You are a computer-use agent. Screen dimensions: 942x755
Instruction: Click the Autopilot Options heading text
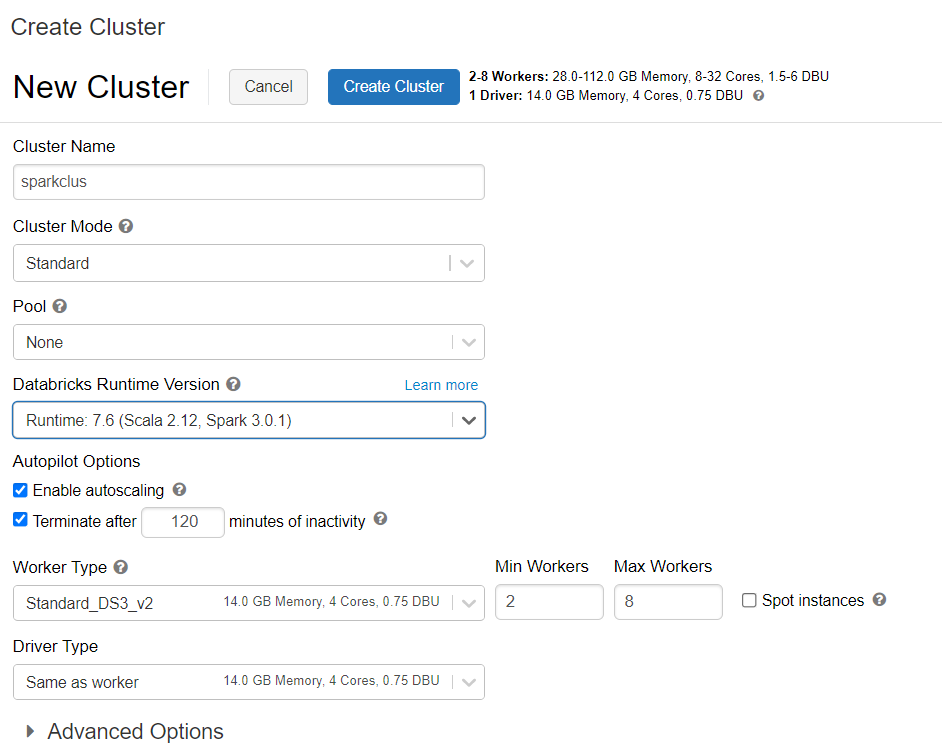point(76,461)
